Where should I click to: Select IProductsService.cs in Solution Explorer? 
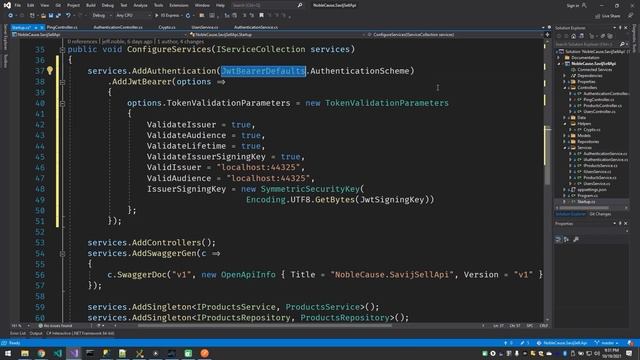click(x=600, y=166)
